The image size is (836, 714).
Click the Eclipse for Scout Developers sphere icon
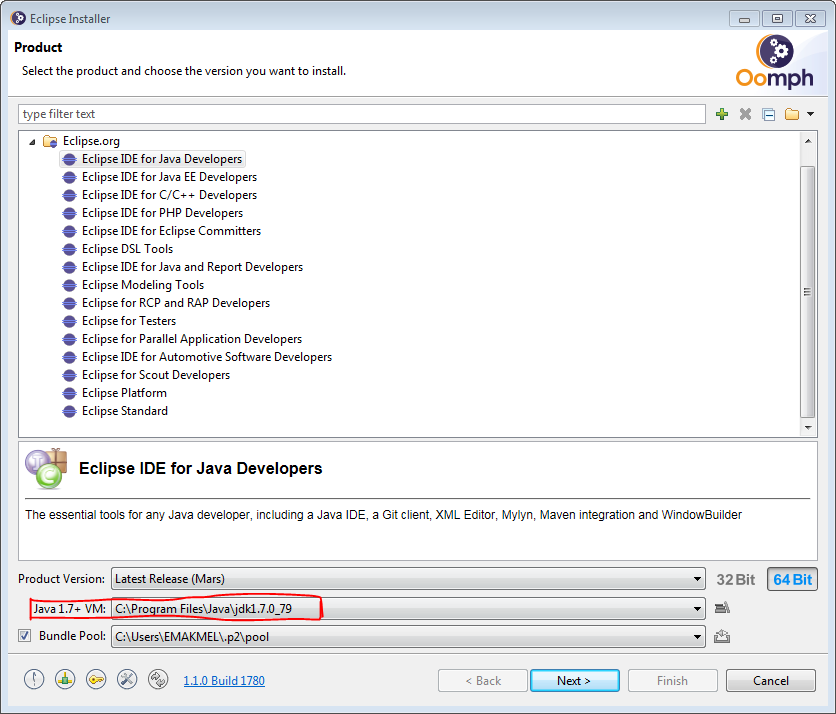[69, 375]
